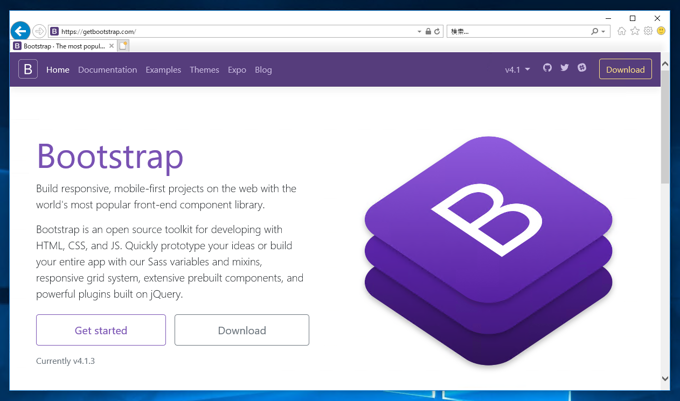
Task: Go to Home in the navbar
Action: tap(58, 70)
